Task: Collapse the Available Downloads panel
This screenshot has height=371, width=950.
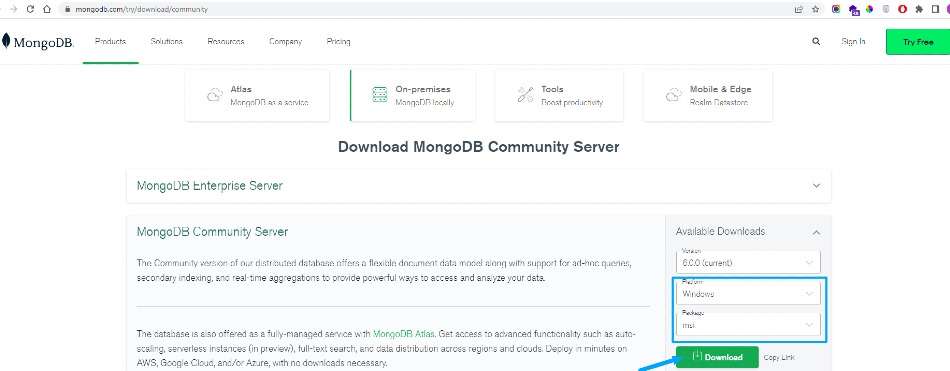Action: [816, 232]
